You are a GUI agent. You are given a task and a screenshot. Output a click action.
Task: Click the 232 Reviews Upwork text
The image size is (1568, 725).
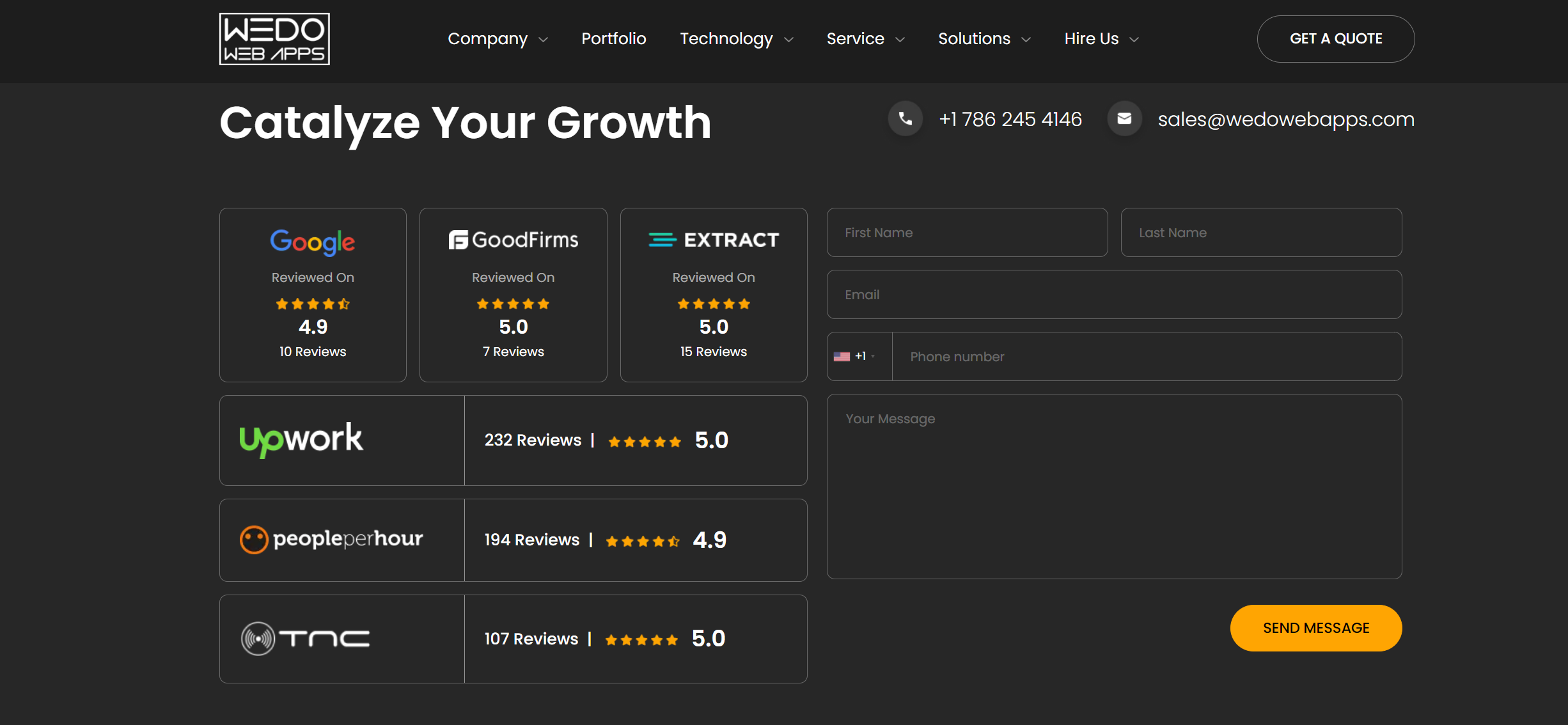coord(533,440)
